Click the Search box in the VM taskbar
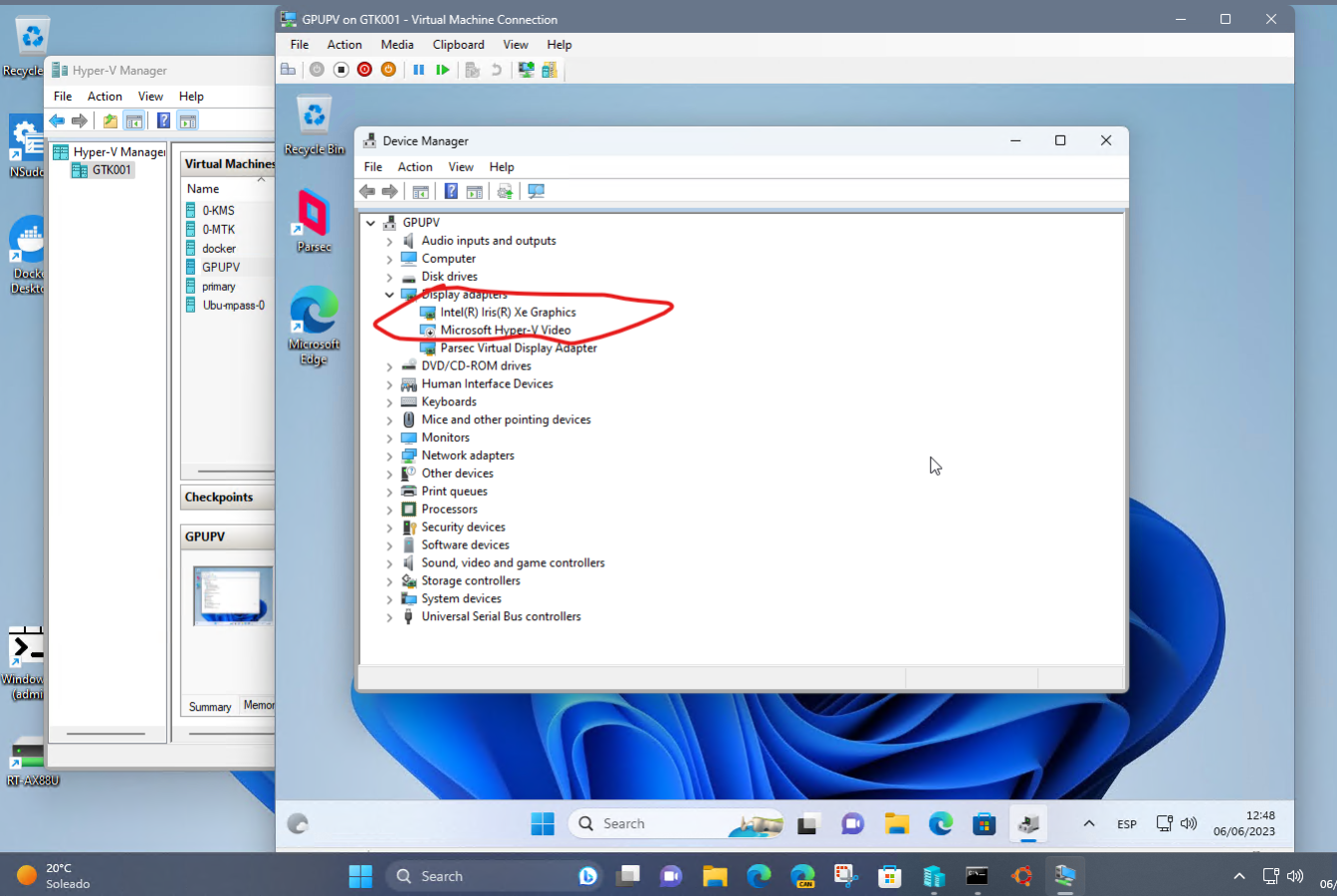The height and width of the screenshot is (896, 1337). pyautogui.click(x=674, y=824)
